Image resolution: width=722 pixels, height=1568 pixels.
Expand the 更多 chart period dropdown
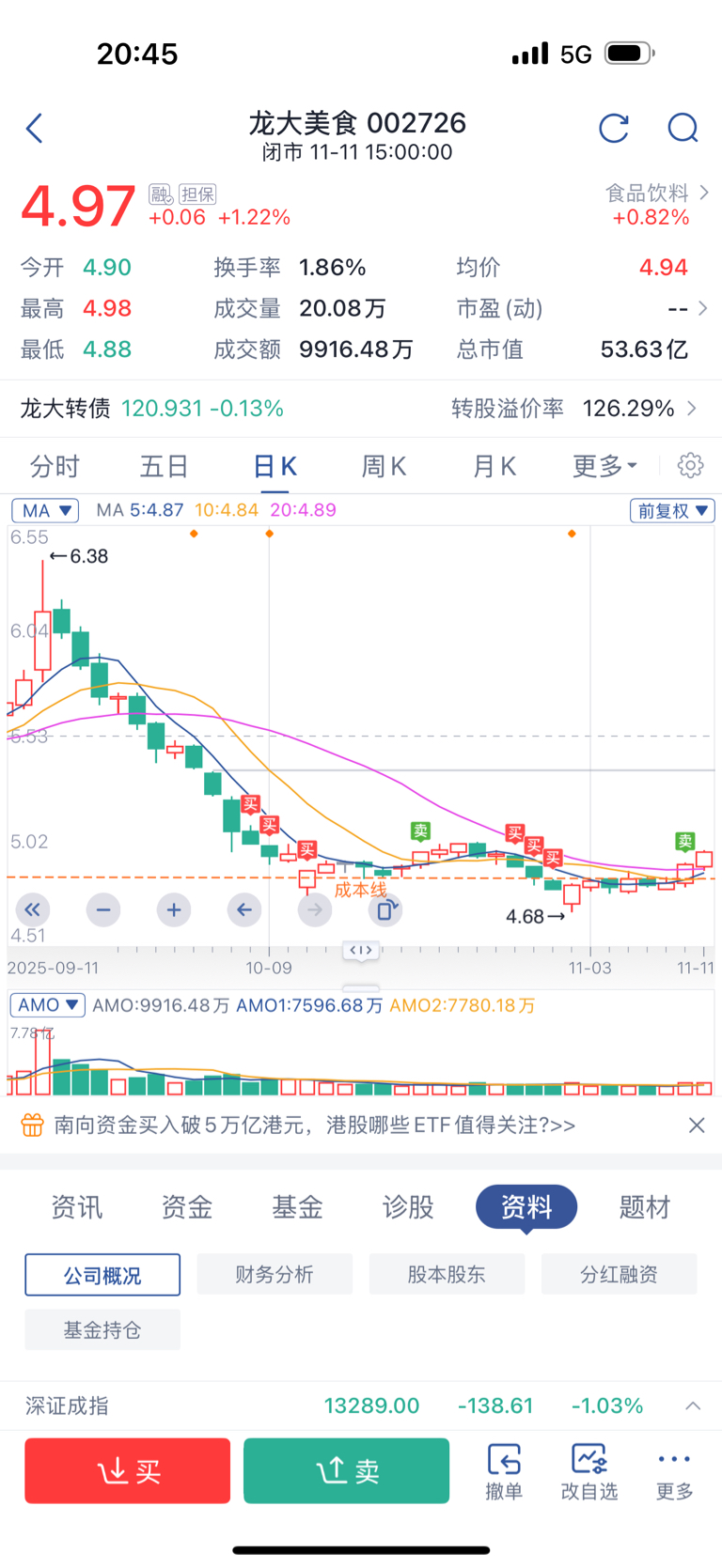[x=604, y=466]
